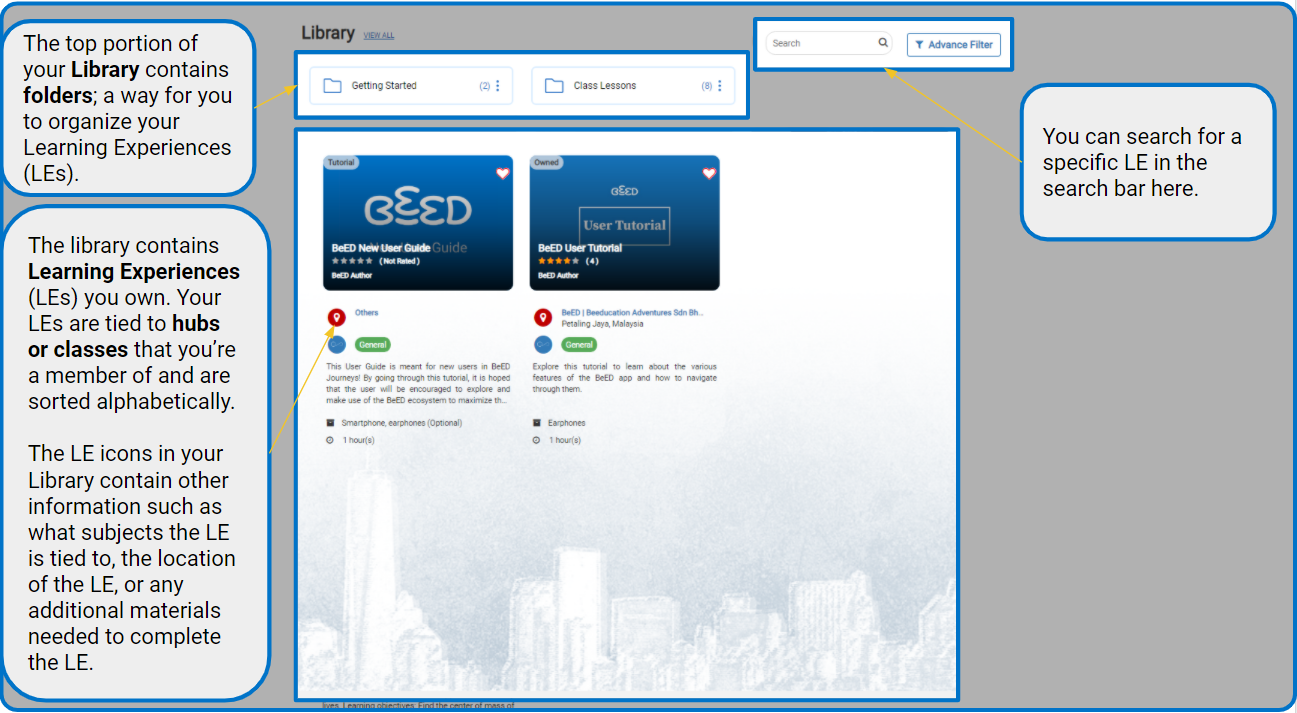
Task: Open the Getting Started folder
Action: pos(411,86)
